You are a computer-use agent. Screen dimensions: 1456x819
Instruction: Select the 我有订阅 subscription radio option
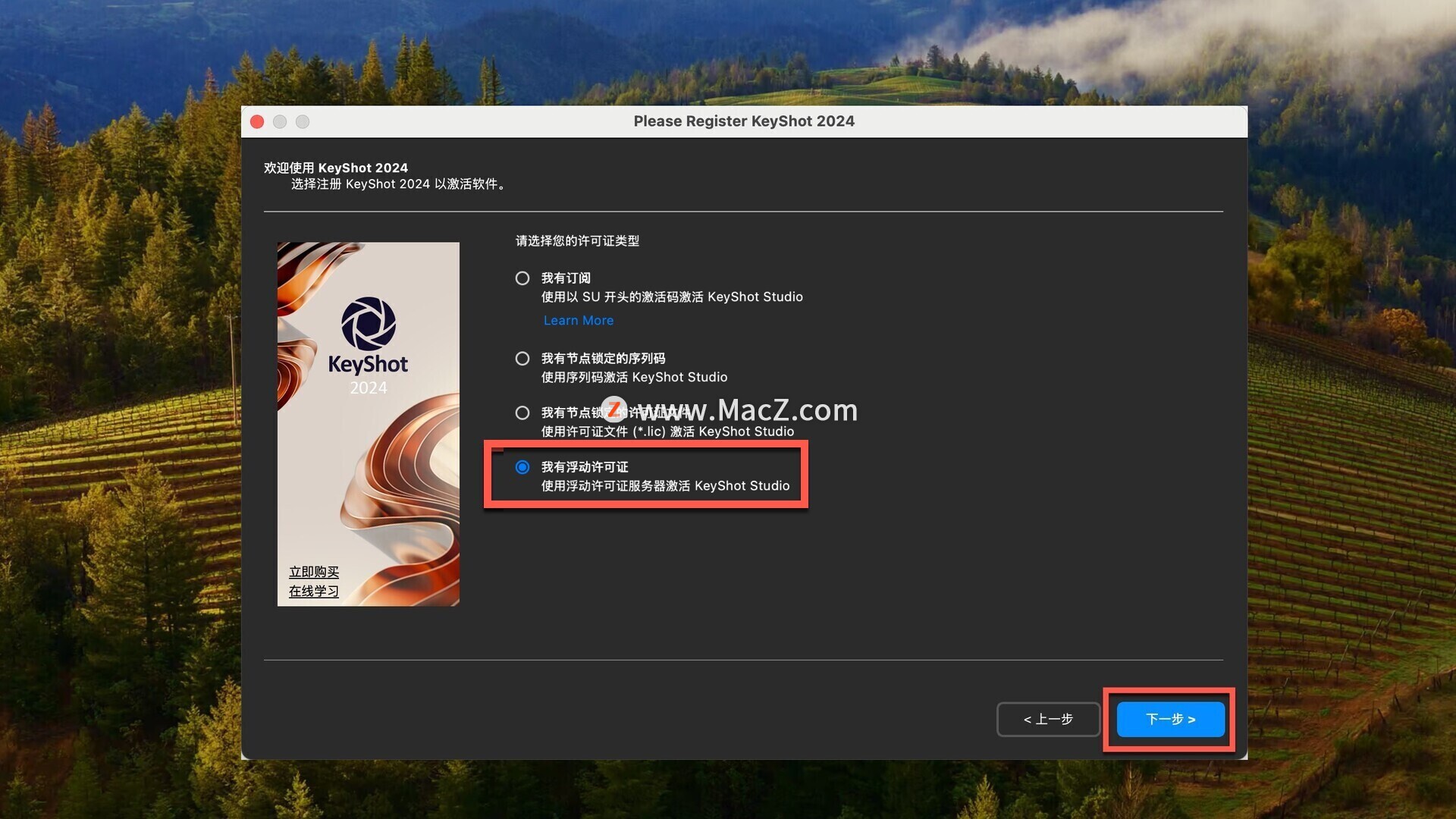[522, 278]
